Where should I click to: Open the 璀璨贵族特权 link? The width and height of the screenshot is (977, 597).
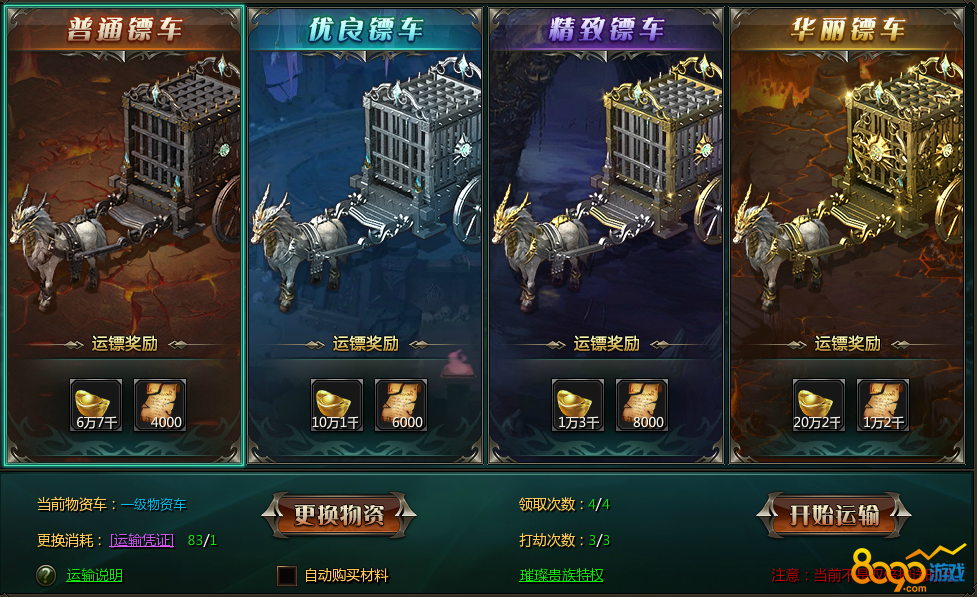tap(561, 575)
